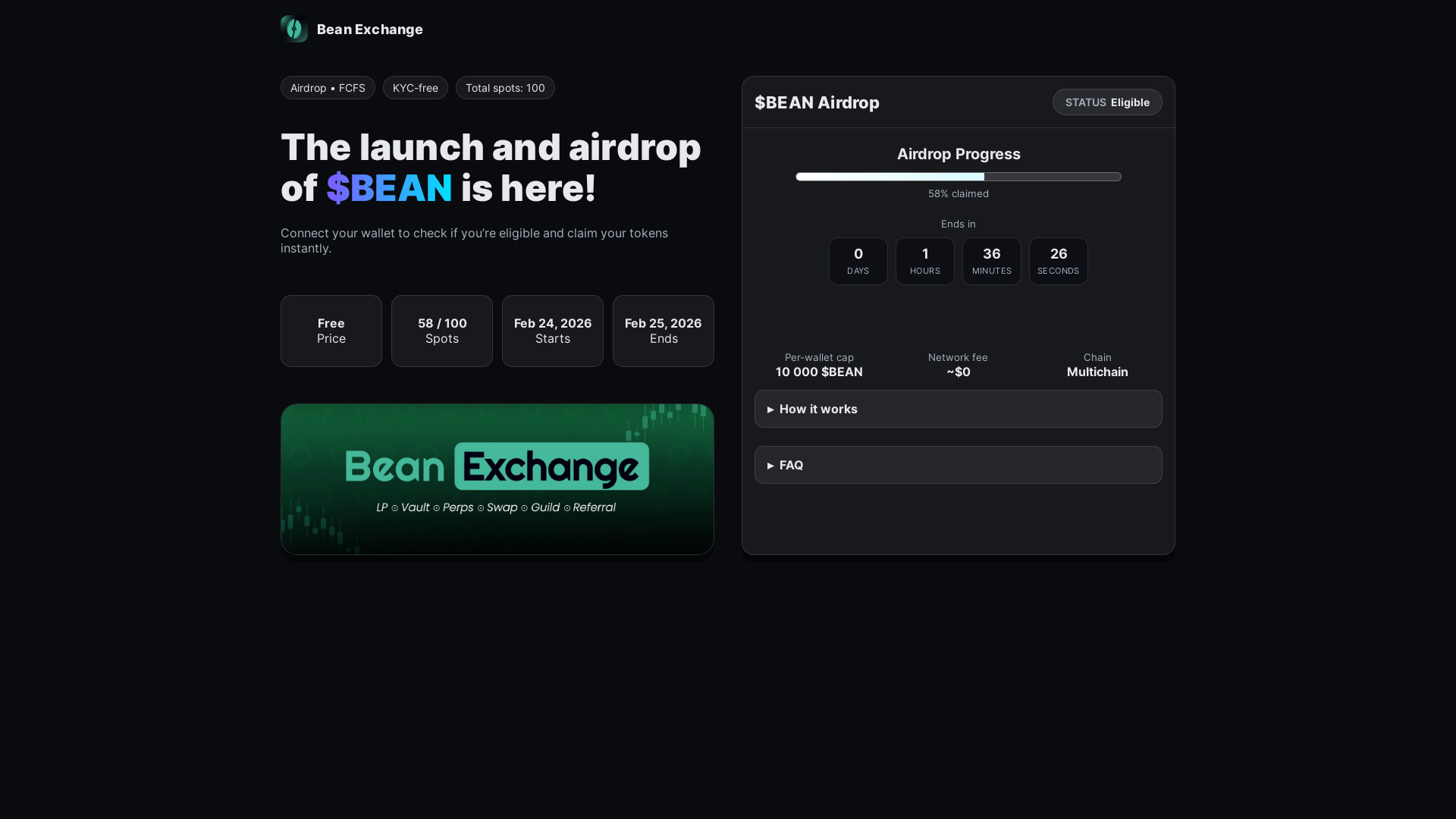
Task: Click the DAYS countdown box
Action: click(858, 262)
